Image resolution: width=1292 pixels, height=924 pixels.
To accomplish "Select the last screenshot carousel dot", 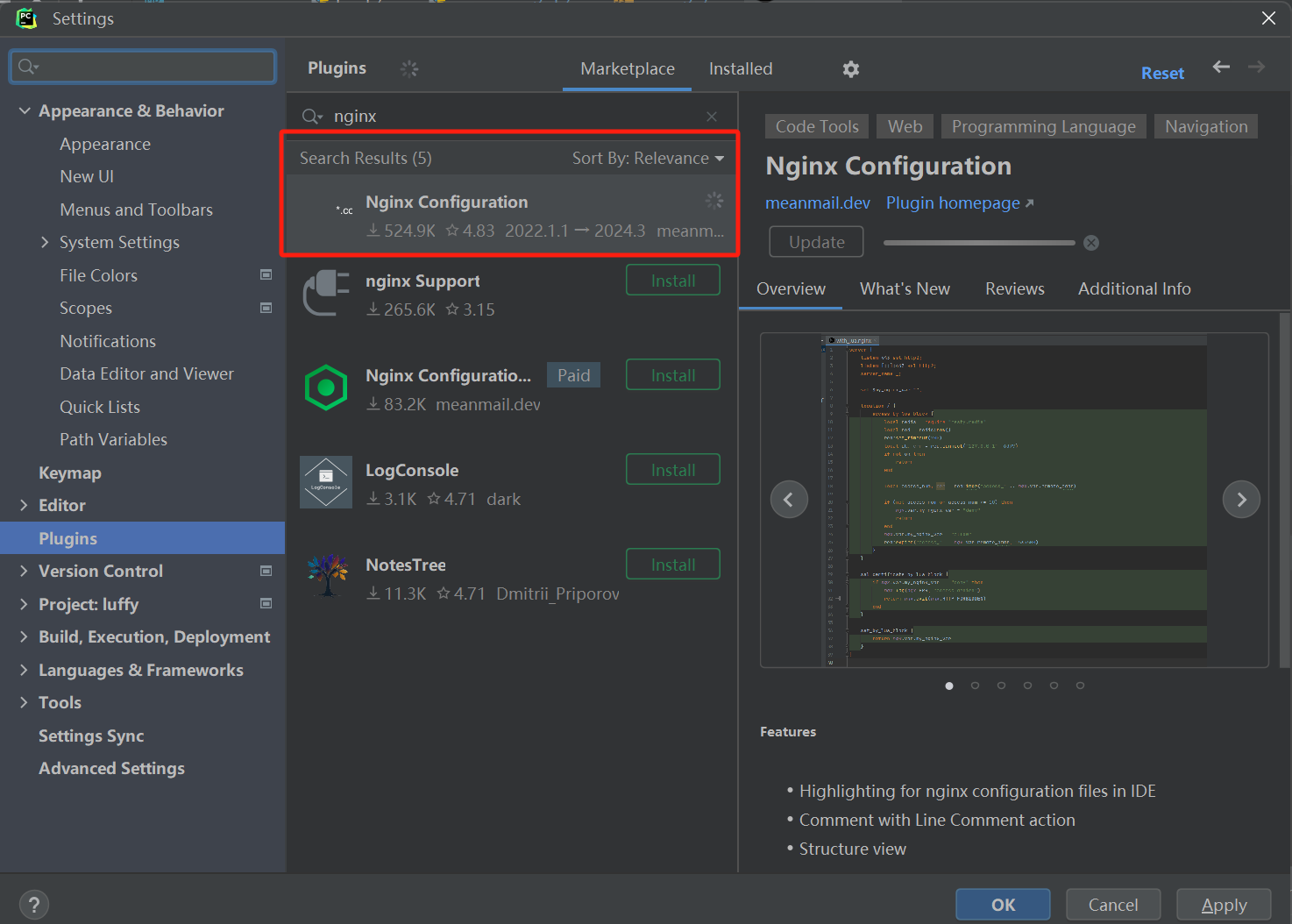I will 1080,686.
